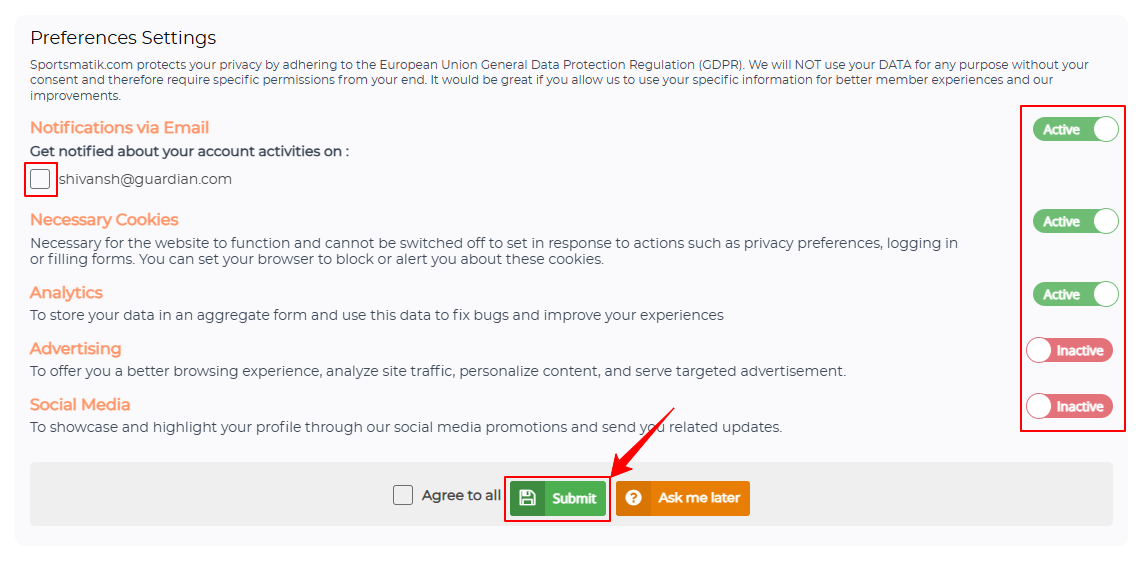Select the Analytics section heading
This screenshot has height=561, width=1143.
click(66, 293)
